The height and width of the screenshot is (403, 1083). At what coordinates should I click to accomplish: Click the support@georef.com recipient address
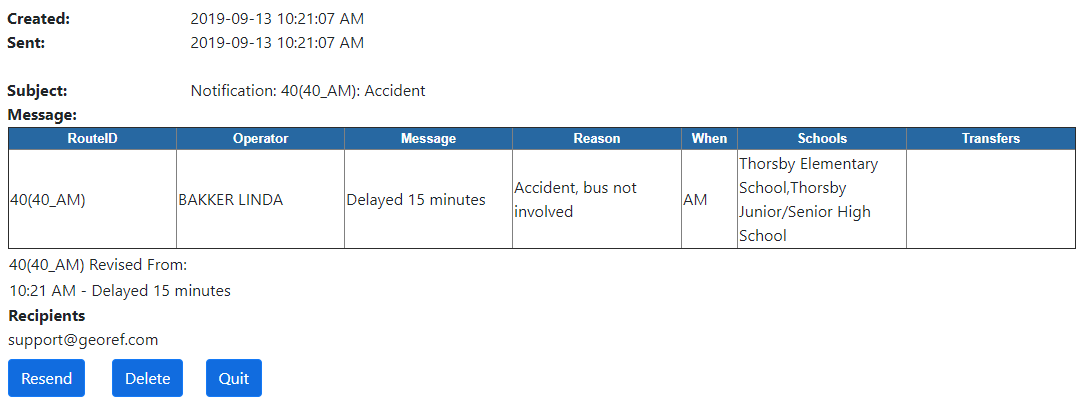click(84, 340)
